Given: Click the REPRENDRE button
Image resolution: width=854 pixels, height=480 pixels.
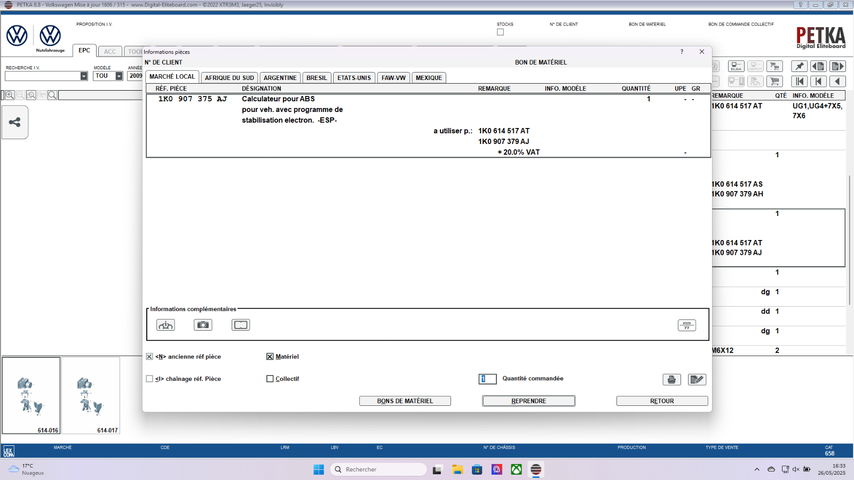Looking at the screenshot, I should [528, 401].
